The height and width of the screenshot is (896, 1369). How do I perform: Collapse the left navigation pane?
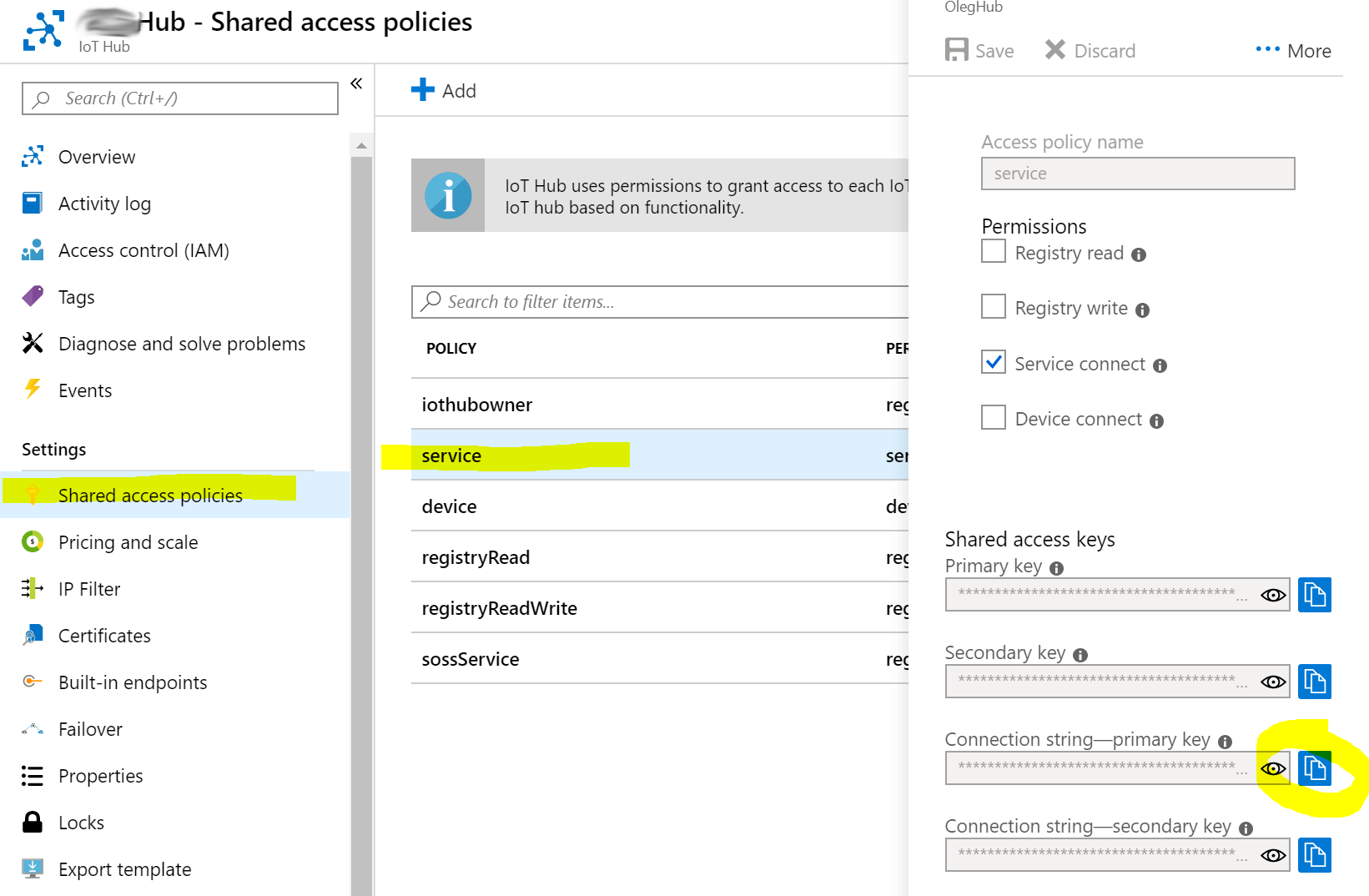pyautogui.click(x=356, y=83)
